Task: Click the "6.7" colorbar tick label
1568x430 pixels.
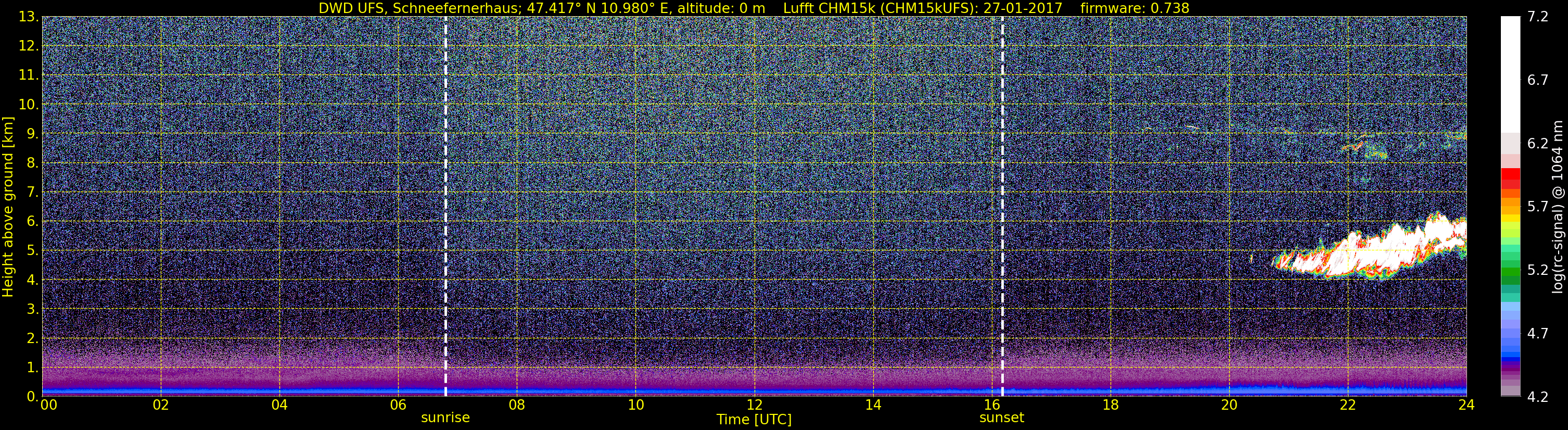Action: 1538,80
